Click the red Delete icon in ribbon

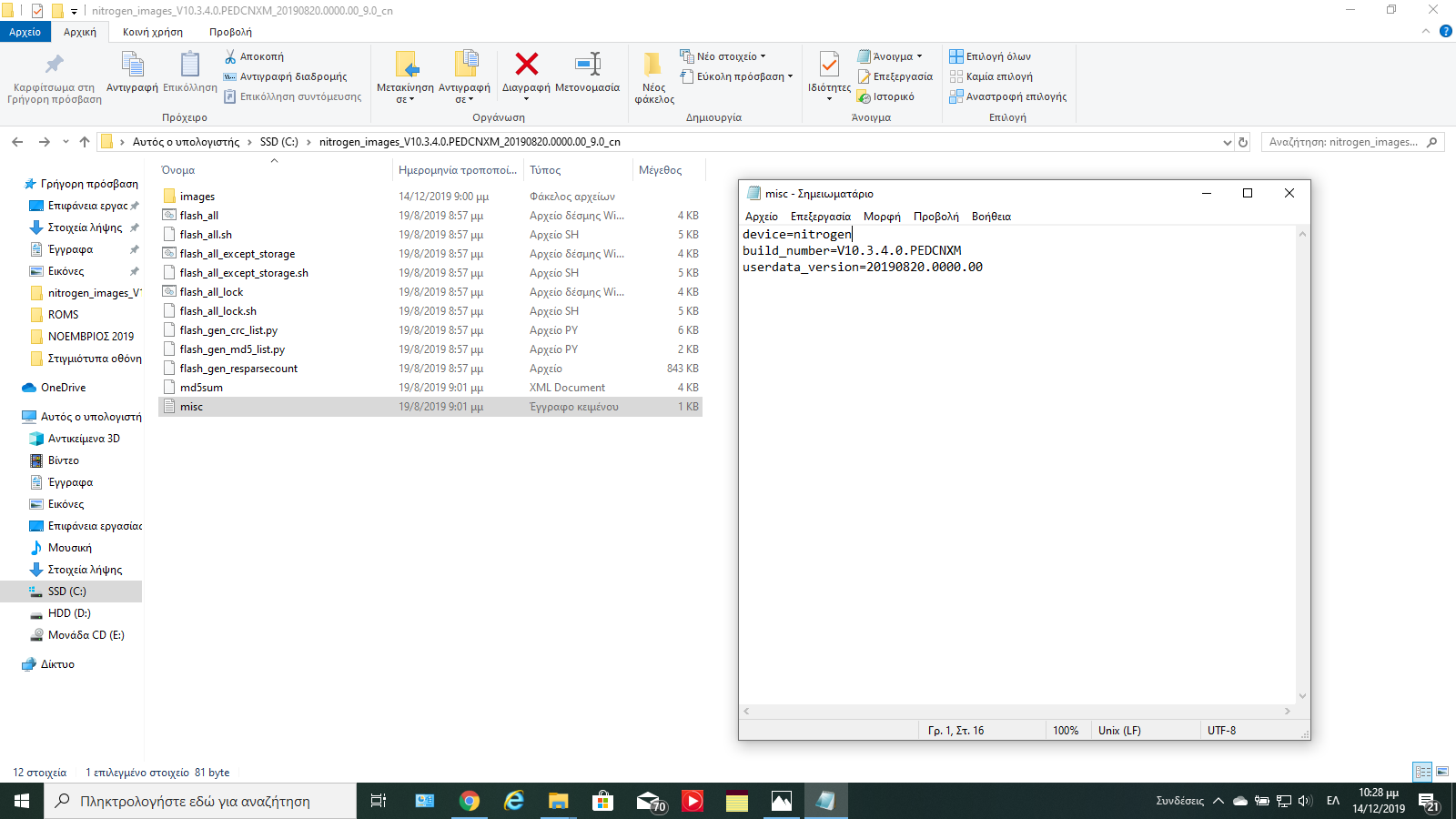(x=526, y=65)
